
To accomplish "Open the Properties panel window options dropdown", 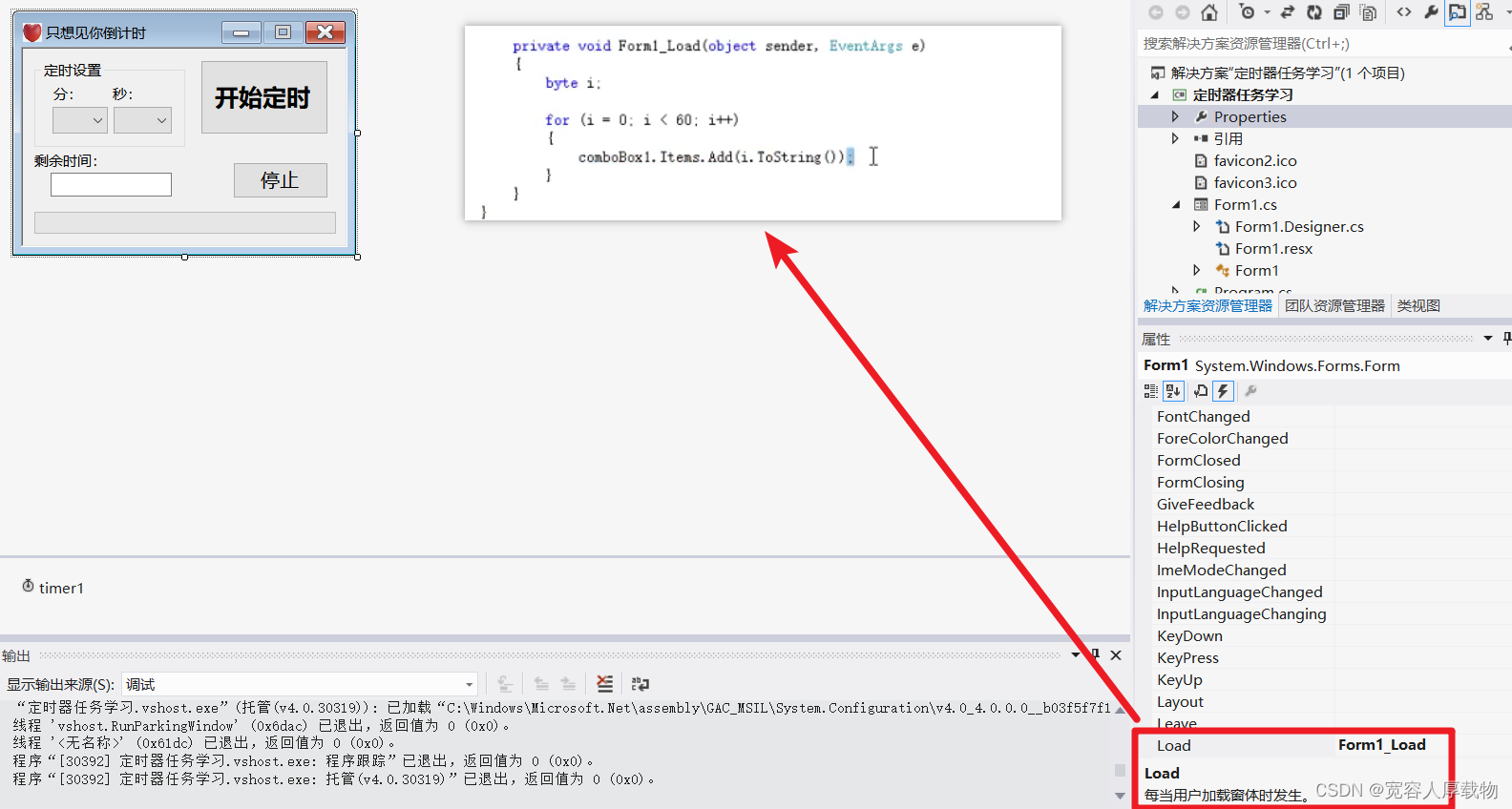I will click(1488, 339).
